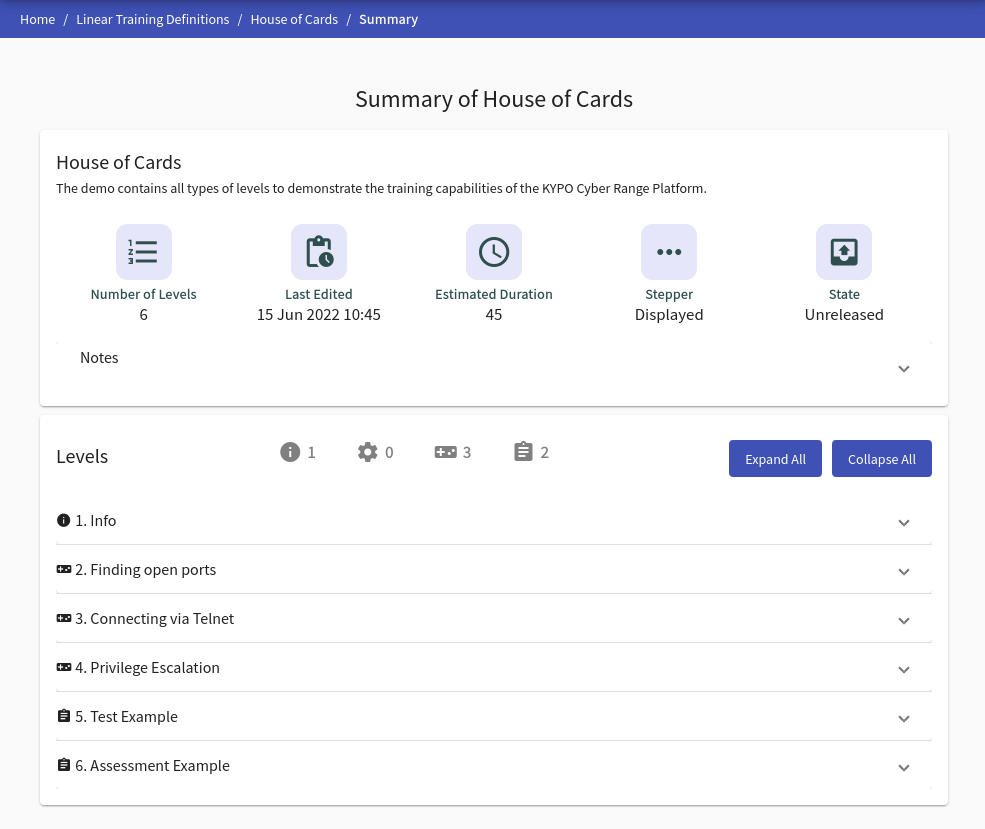Screen dimensions: 985x829
Task: Click the demo description text
Action: pos(381,188)
